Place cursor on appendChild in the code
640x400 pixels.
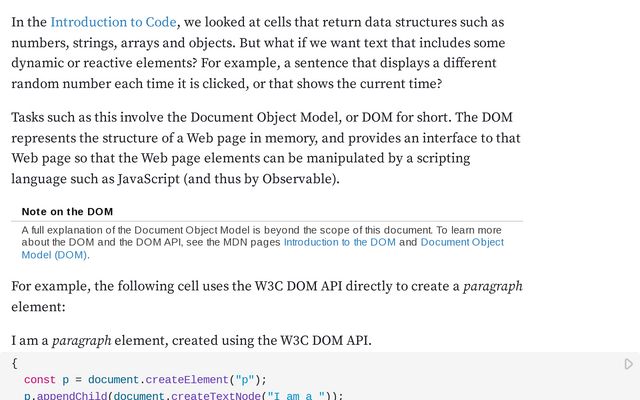[x=72, y=396]
